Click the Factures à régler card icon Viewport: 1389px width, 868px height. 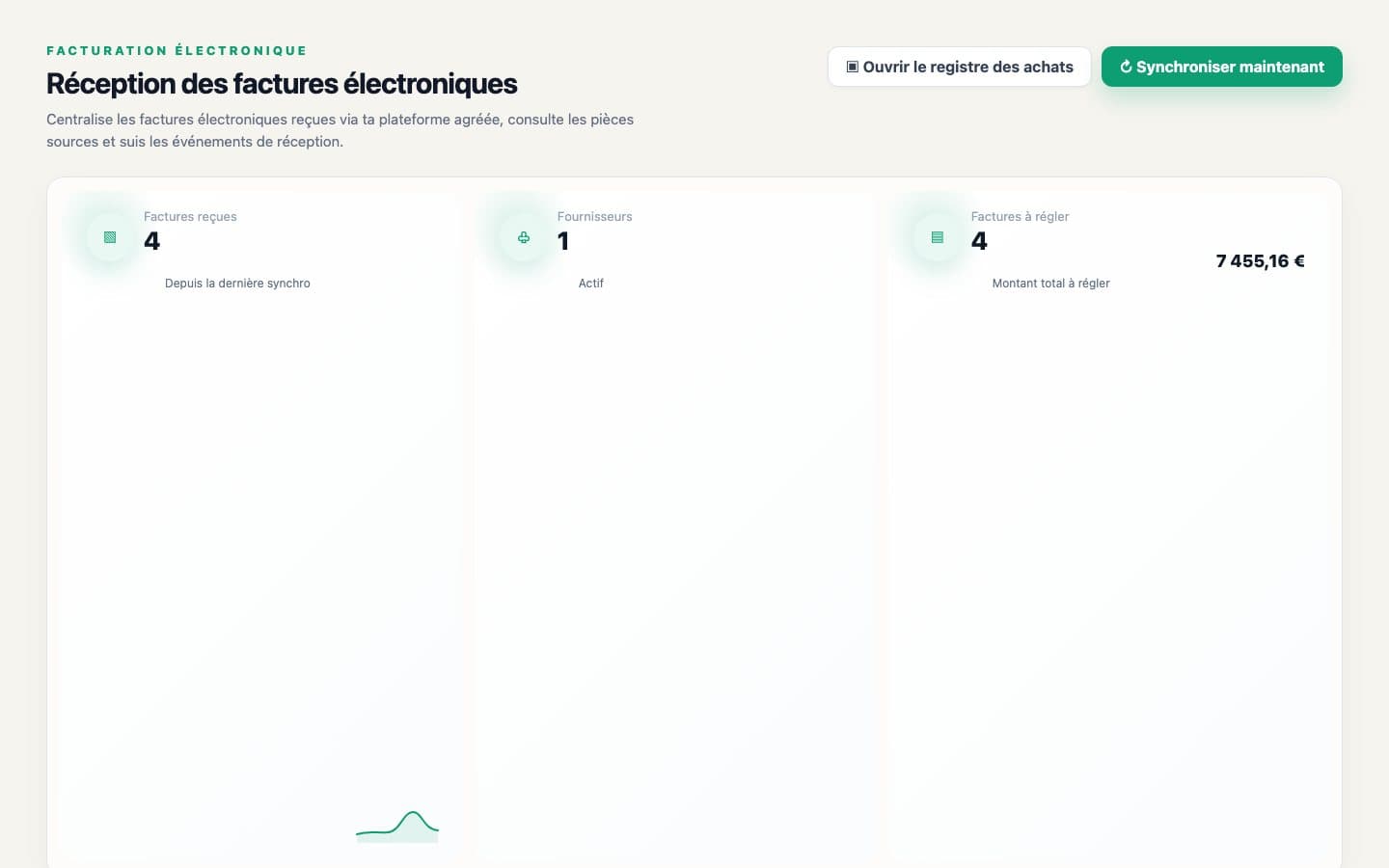coord(938,237)
